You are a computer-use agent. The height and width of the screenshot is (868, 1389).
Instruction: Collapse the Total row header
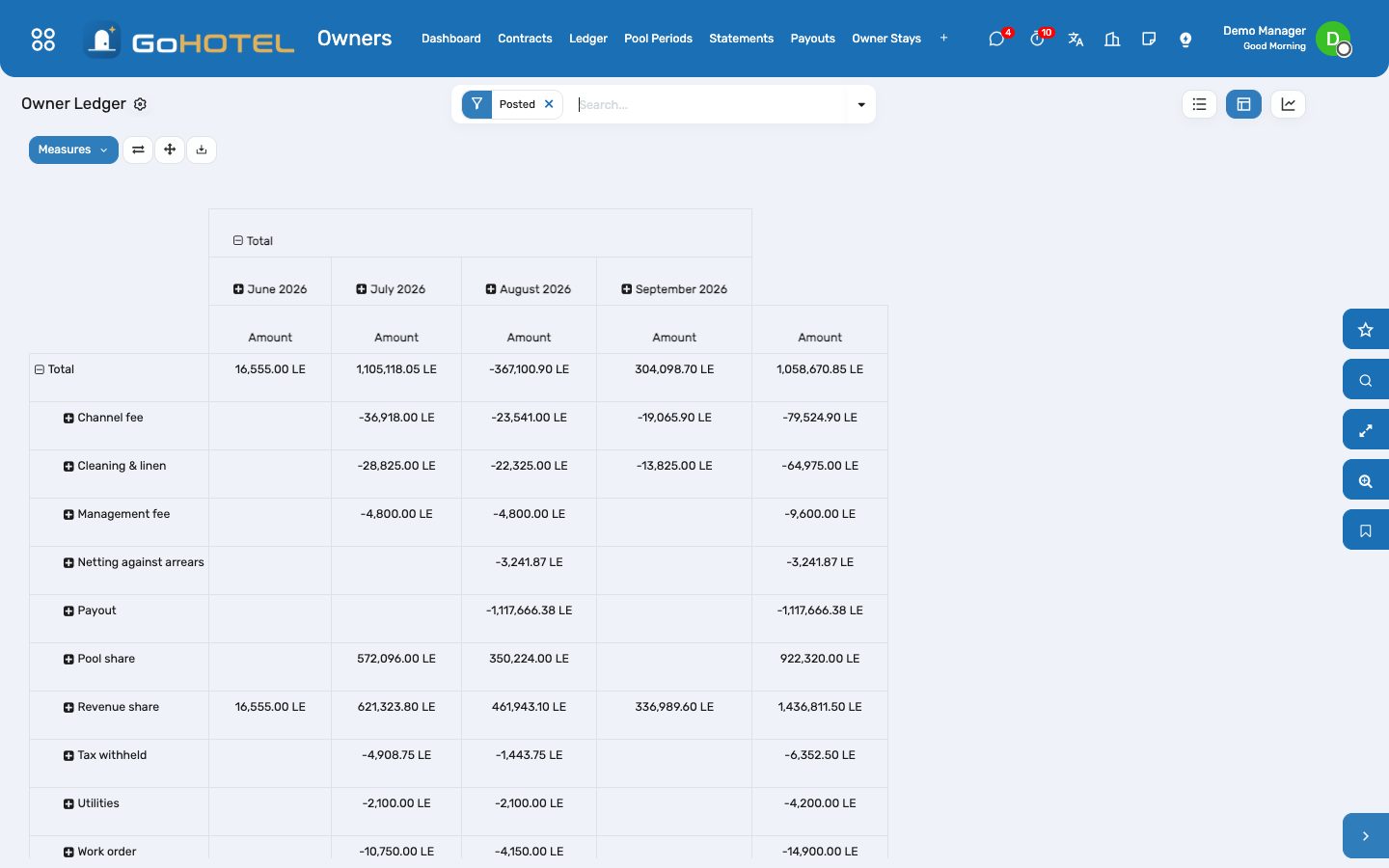(x=54, y=369)
